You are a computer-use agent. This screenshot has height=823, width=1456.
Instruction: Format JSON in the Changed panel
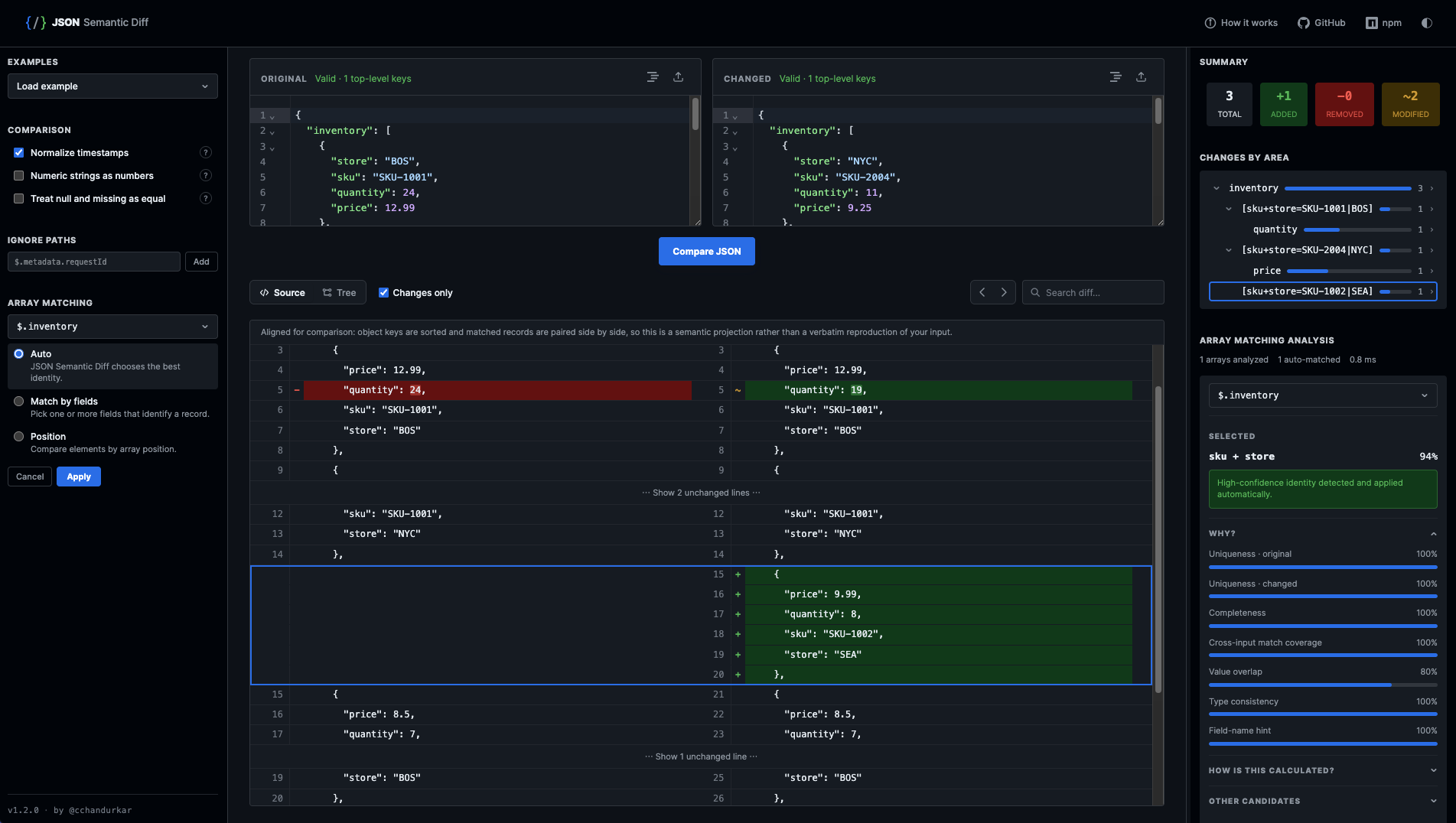click(x=1116, y=77)
